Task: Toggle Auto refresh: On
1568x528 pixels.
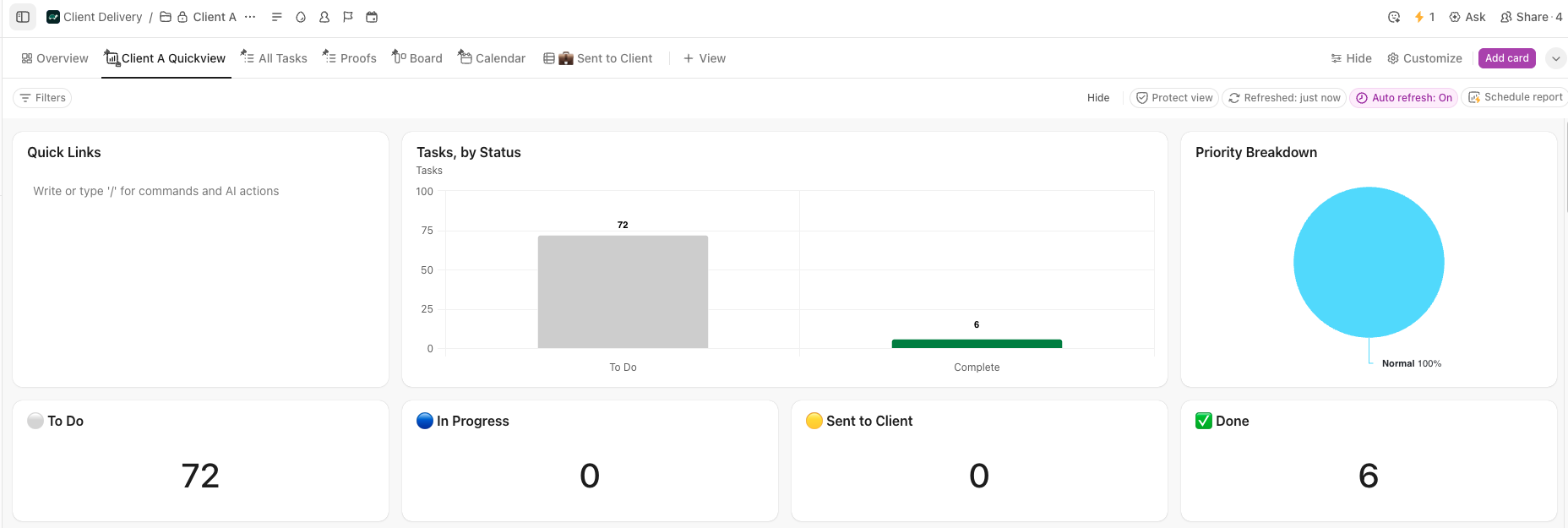Action: 1403,98
